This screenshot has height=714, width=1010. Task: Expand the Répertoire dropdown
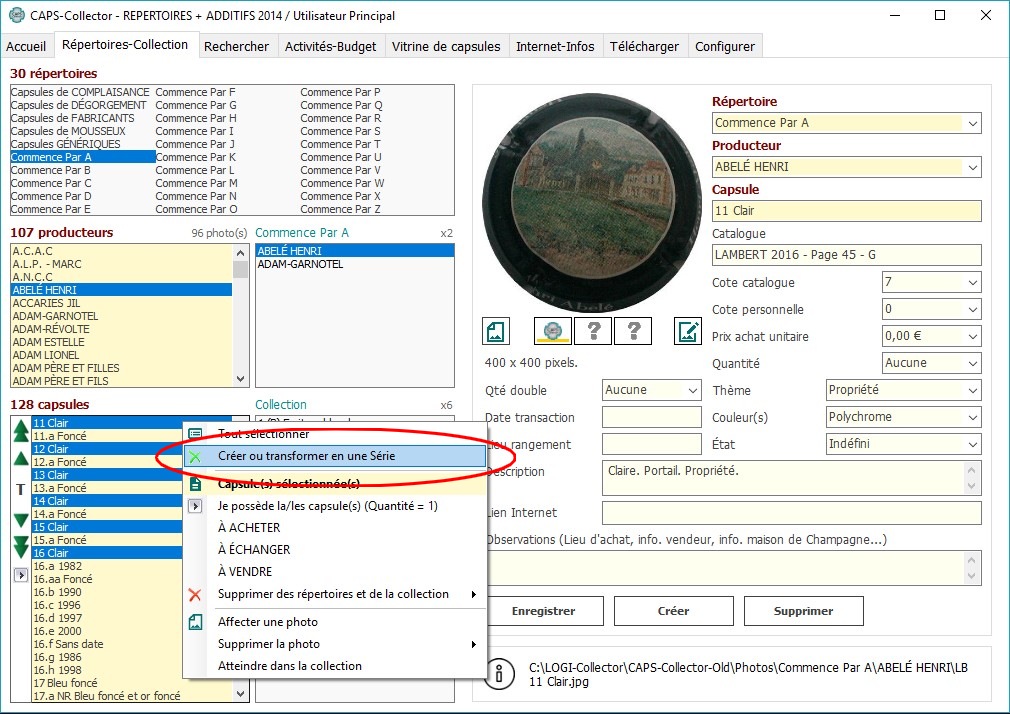click(x=973, y=123)
